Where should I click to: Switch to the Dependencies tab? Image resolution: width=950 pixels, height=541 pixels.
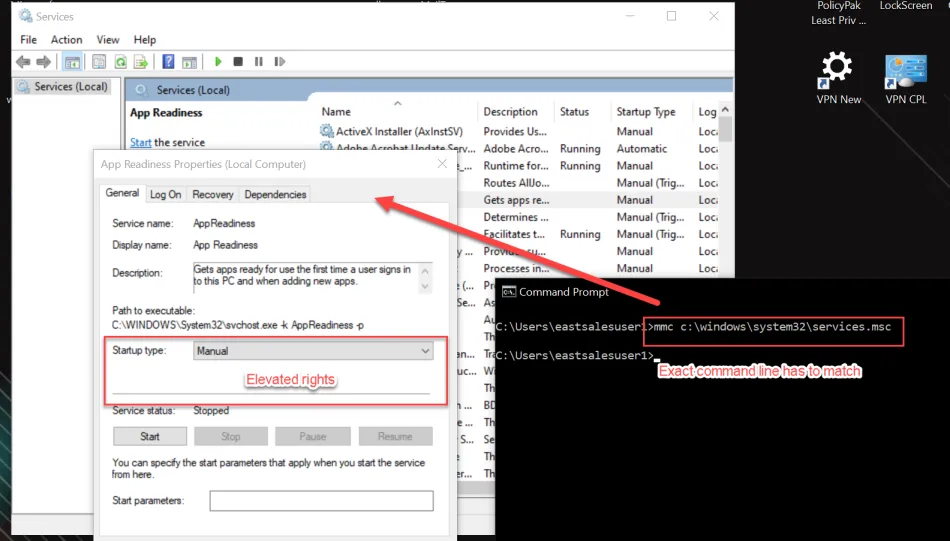[x=276, y=194]
